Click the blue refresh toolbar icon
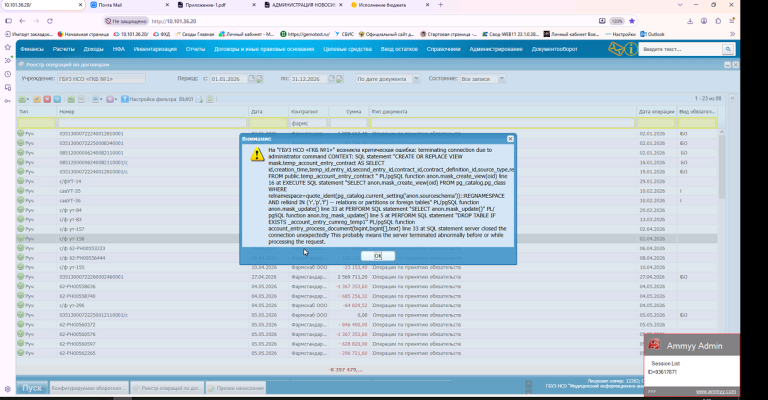Image resolution: width=768 pixels, height=400 pixels. [x=57, y=99]
